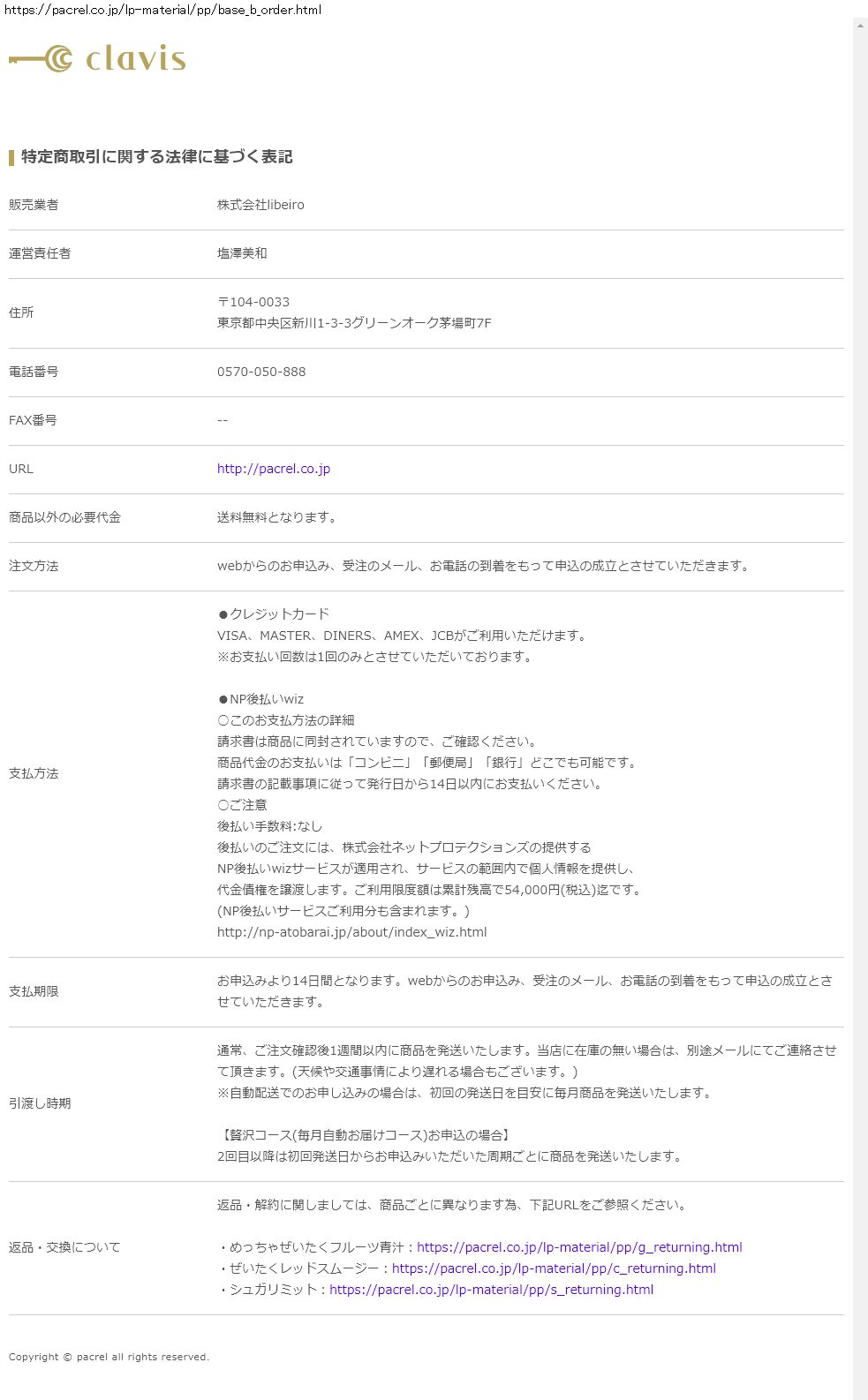Click the 返品・交換について row label
Screen dimensions: 868x1400
[x=64, y=1247]
